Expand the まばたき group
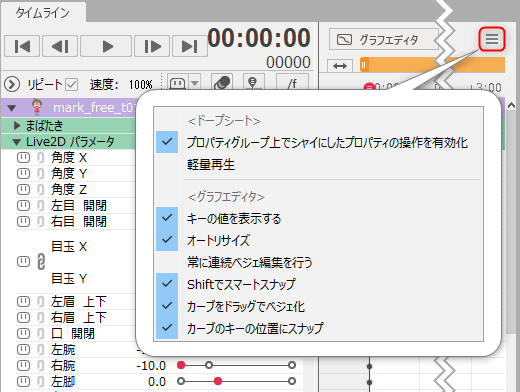Viewport: 520px width, 392px height. pyautogui.click(x=17, y=125)
